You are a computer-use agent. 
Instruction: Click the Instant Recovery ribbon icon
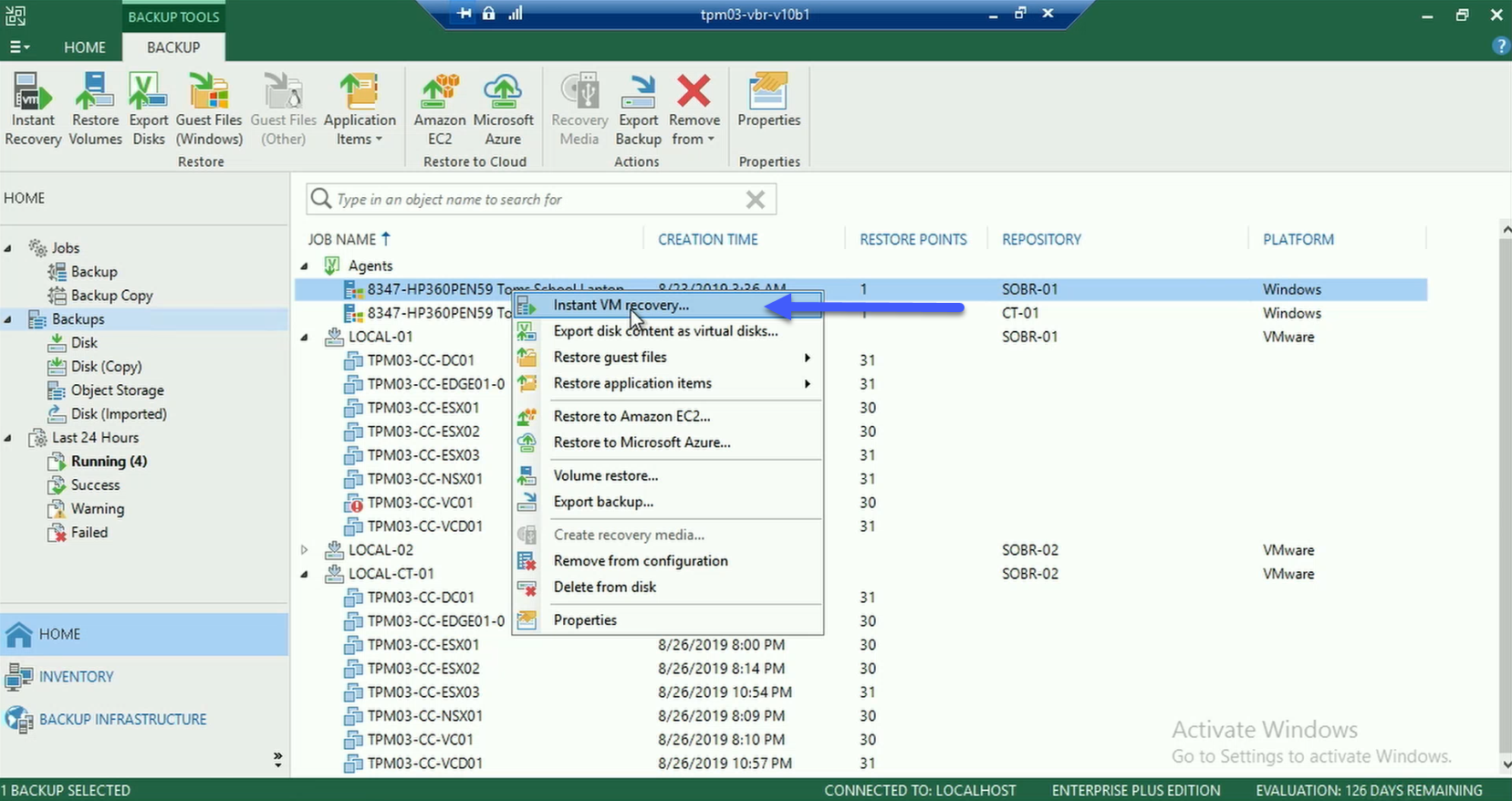coord(33,110)
